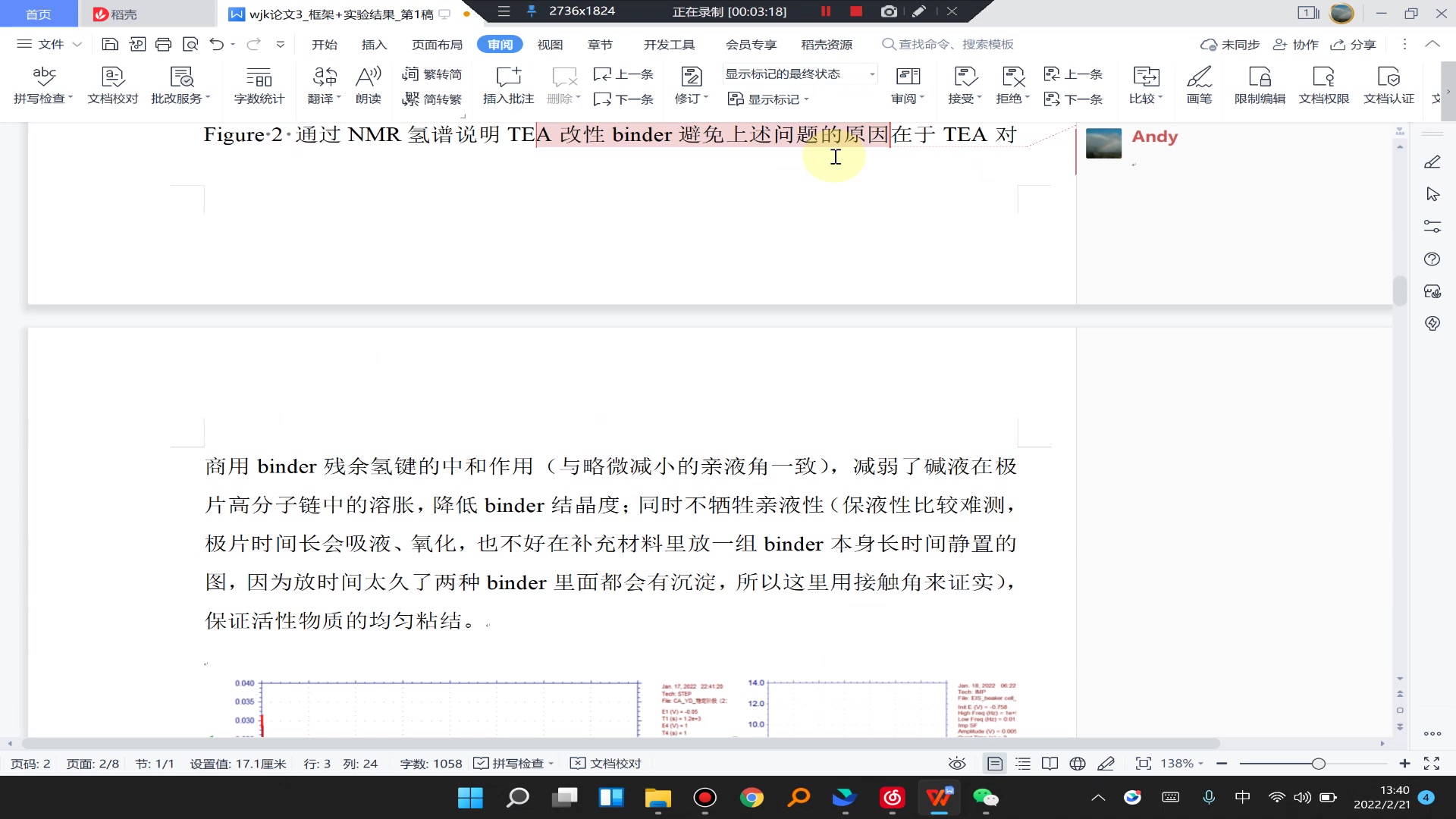Open 文档认证 document certification
The image size is (1456, 819).
pyautogui.click(x=1389, y=85)
